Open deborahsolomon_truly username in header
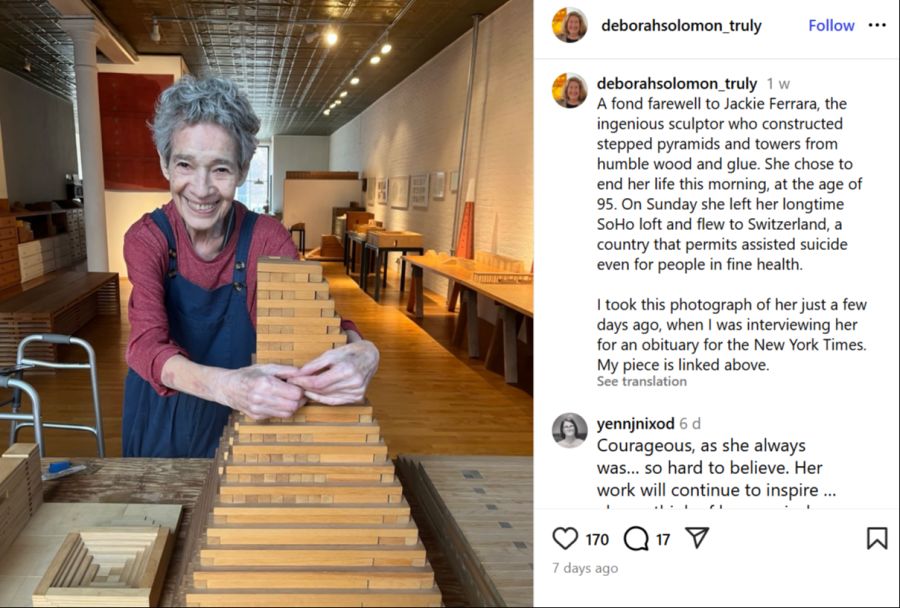The width and height of the screenshot is (900, 608). pyautogui.click(x=681, y=25)
